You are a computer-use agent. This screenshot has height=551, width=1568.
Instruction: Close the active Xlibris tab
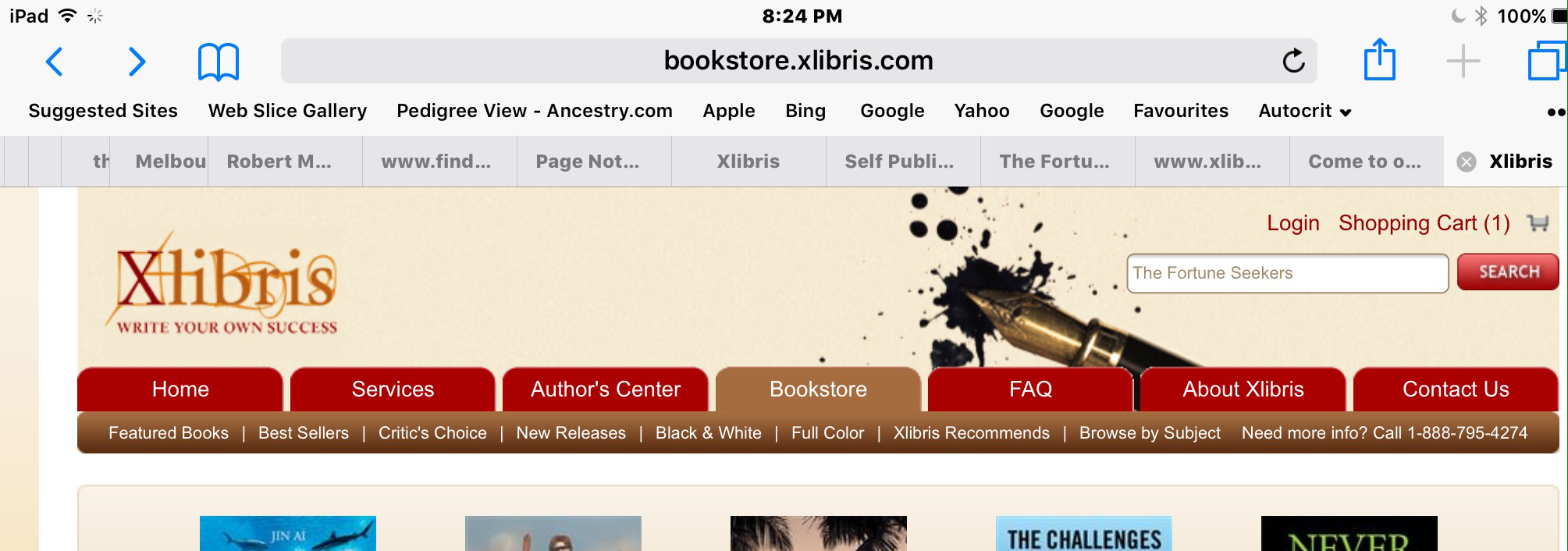click(x=1467, y=162)
